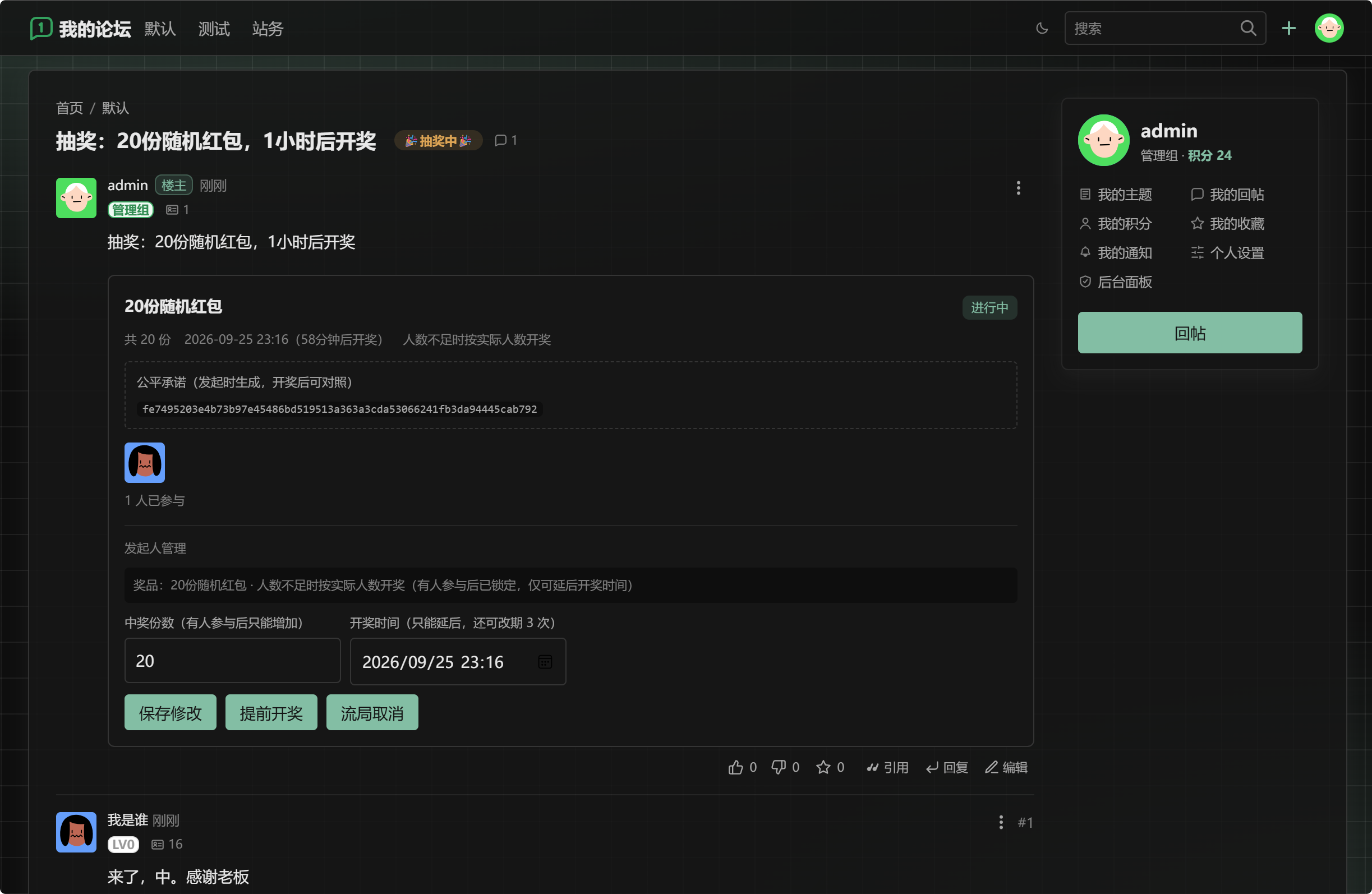Open 我的主题 in sidebar
1372x894 pixels.
click(1116, 194)
